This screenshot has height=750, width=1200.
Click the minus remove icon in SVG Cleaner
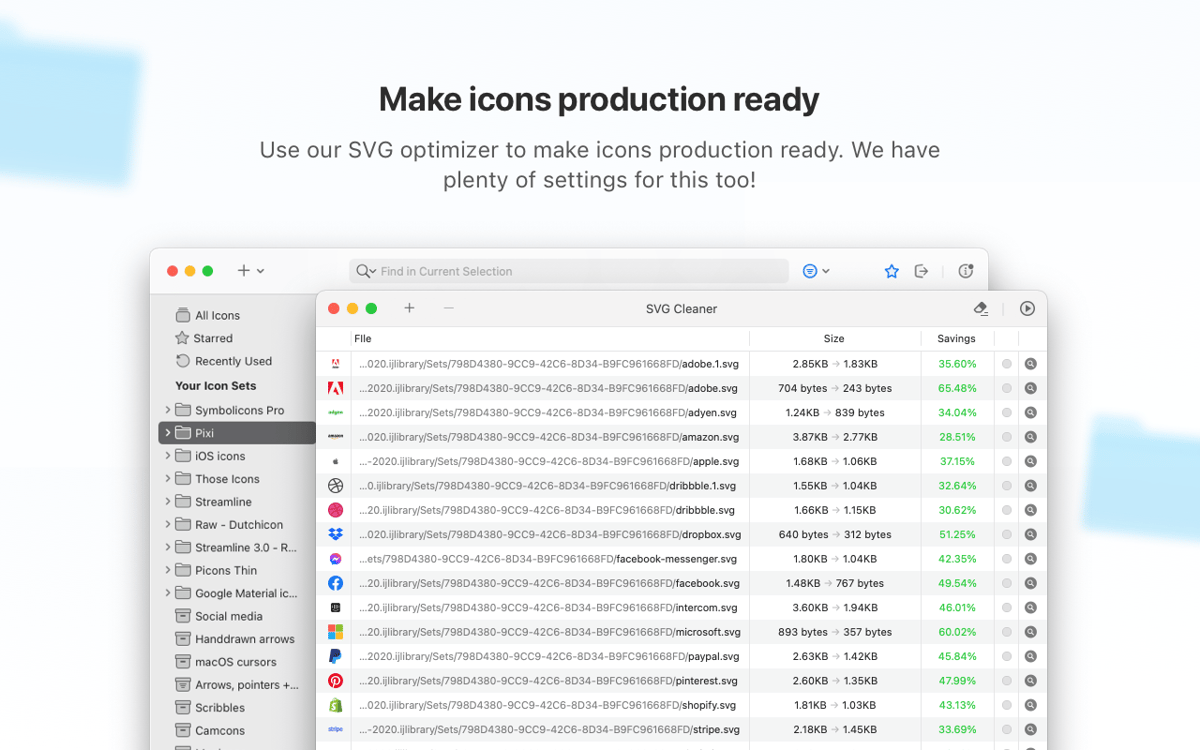(448, 308)
